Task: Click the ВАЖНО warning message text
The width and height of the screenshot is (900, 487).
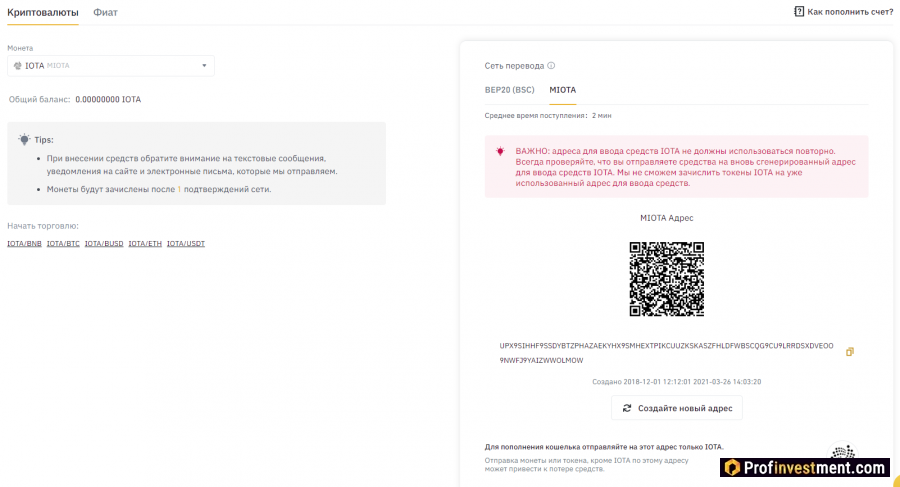Action: (685, 167)
